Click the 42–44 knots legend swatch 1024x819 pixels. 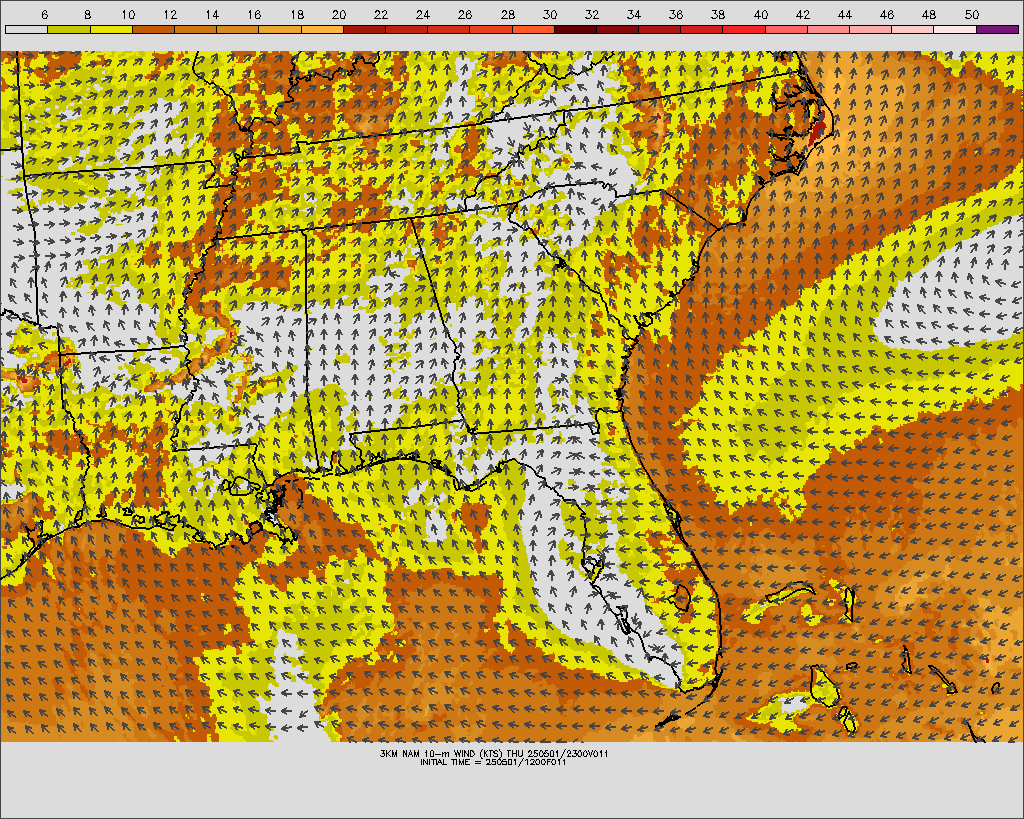[829, 29]
